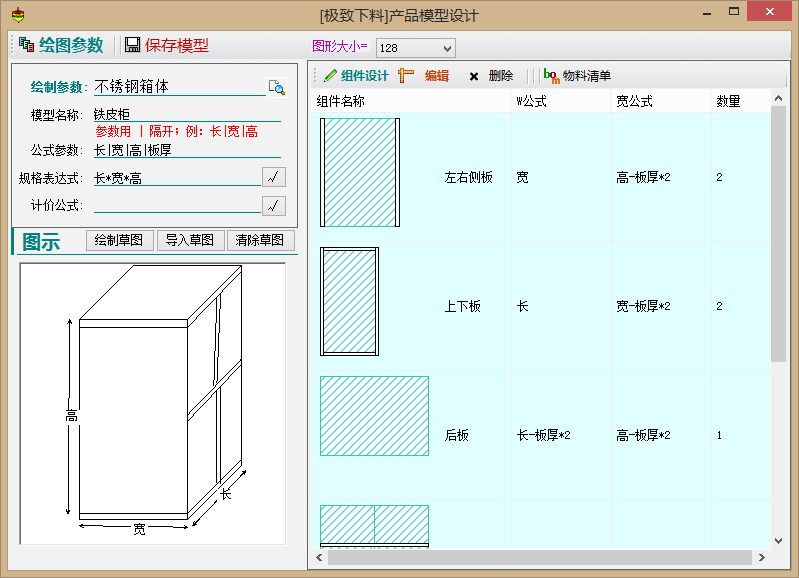Viewport: 799px width, 578px height.
Task: Click the 规格表达式 field with 长*宽*高
Action: tap(177, 178)
